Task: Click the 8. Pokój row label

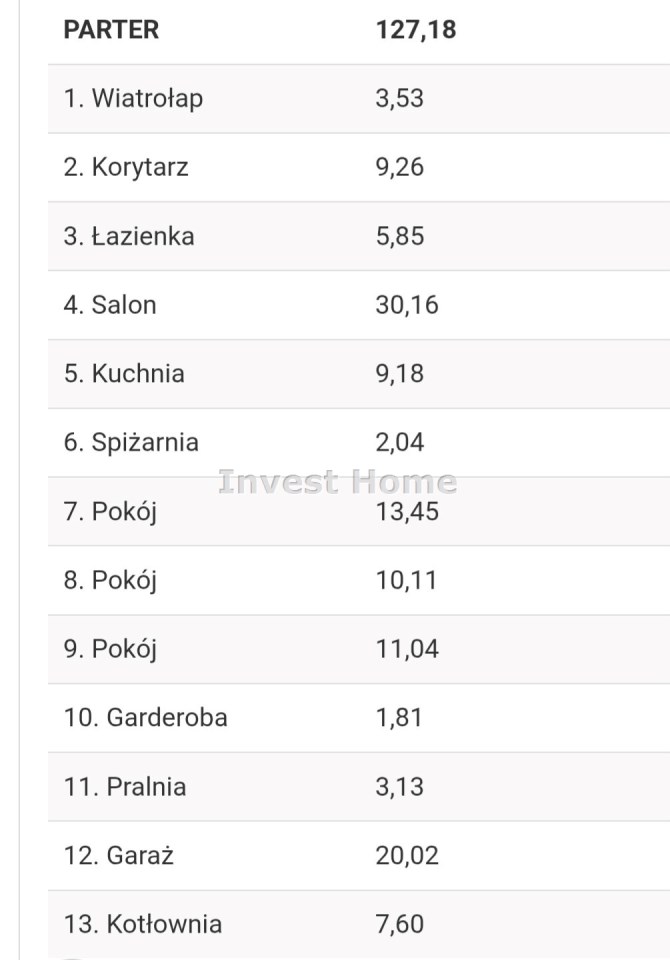Action: [x=110, y=580]
